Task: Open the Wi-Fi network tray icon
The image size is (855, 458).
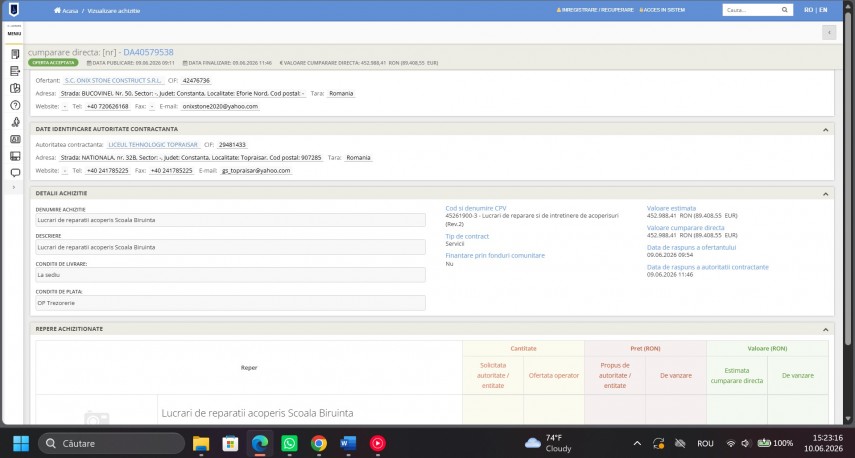Action: [731, 443]
